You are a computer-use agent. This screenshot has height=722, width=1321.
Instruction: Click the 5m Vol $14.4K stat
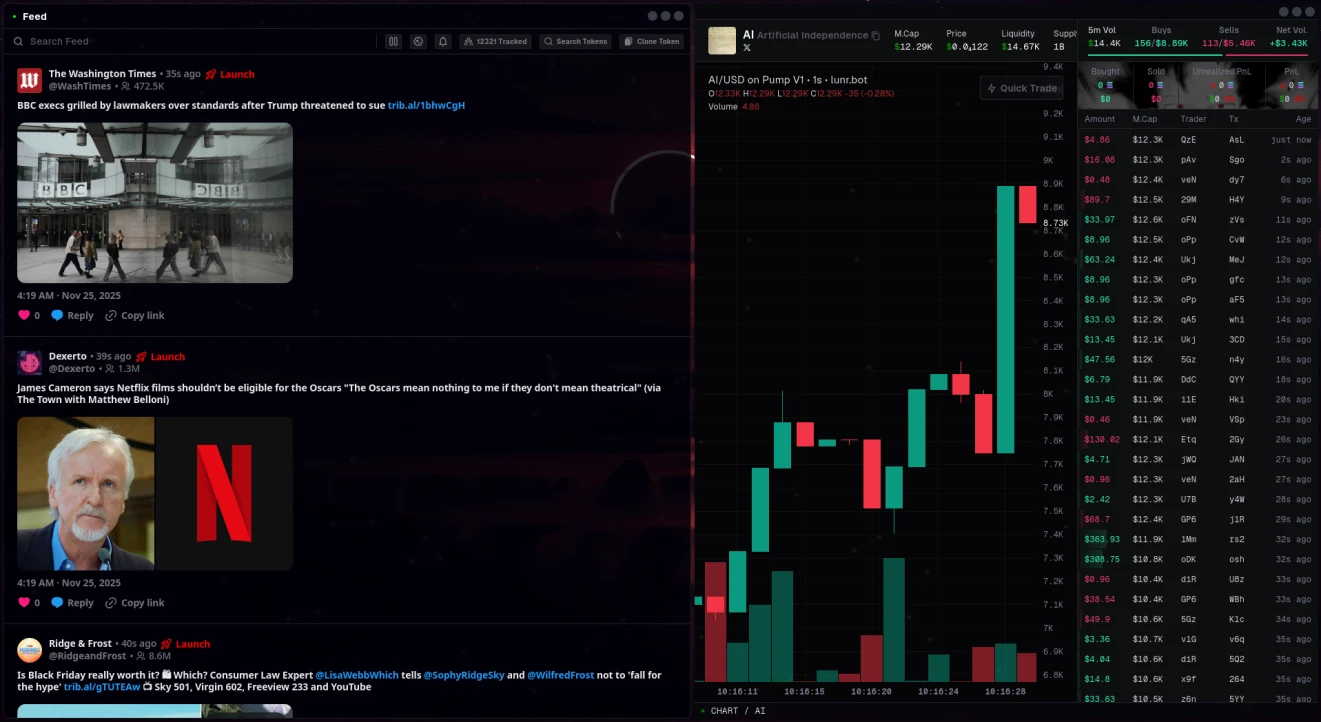[1104, 37]
